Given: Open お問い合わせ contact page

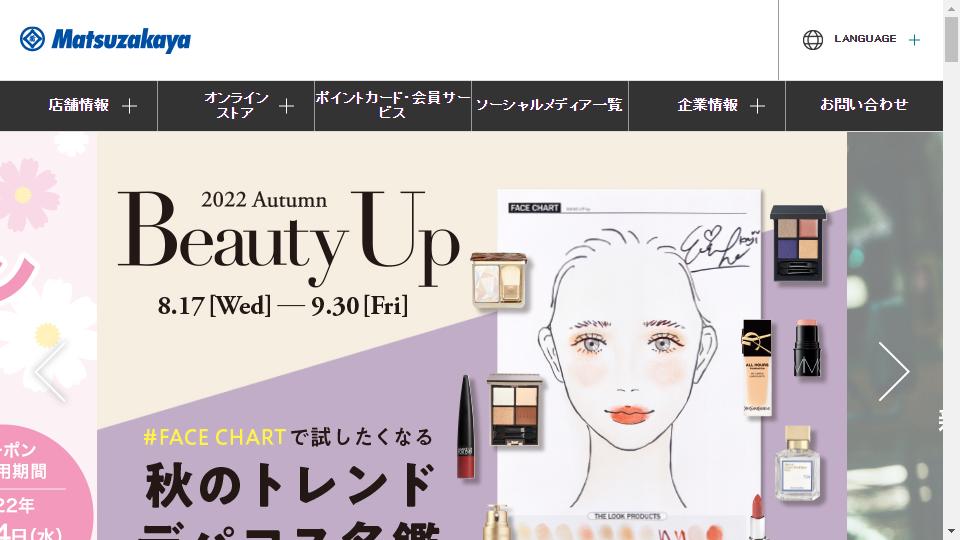Looking at the screenshot, I should click(864, 106).
